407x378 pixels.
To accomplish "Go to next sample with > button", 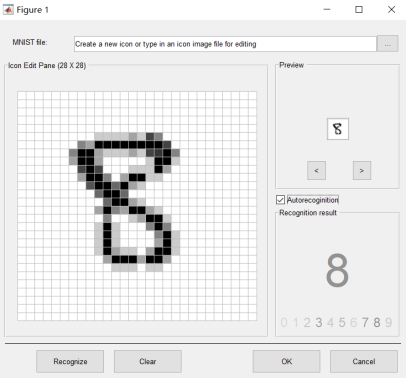I will coord(362,171).
